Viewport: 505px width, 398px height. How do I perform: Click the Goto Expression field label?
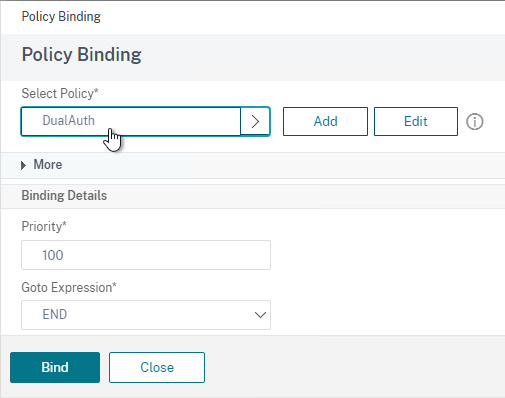pyautogui.click(x=69, y=287)
